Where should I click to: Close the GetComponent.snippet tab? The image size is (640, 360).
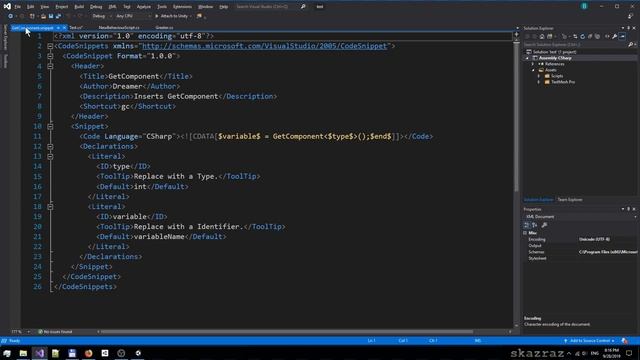pos(64,28)
